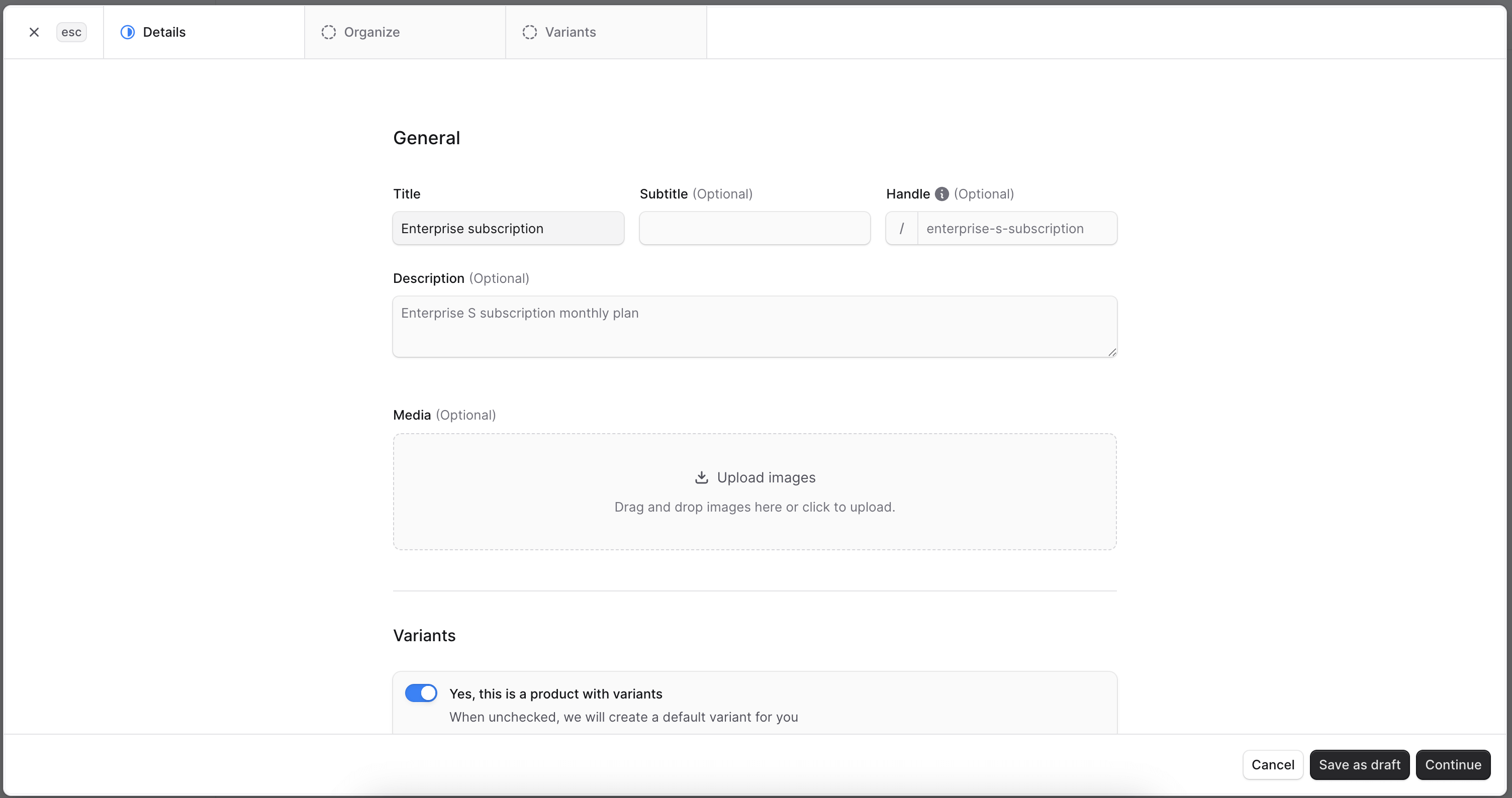Click the Details progress circle icon
Viewport: 1512px width, 798px height.
[x=127, y=32]
